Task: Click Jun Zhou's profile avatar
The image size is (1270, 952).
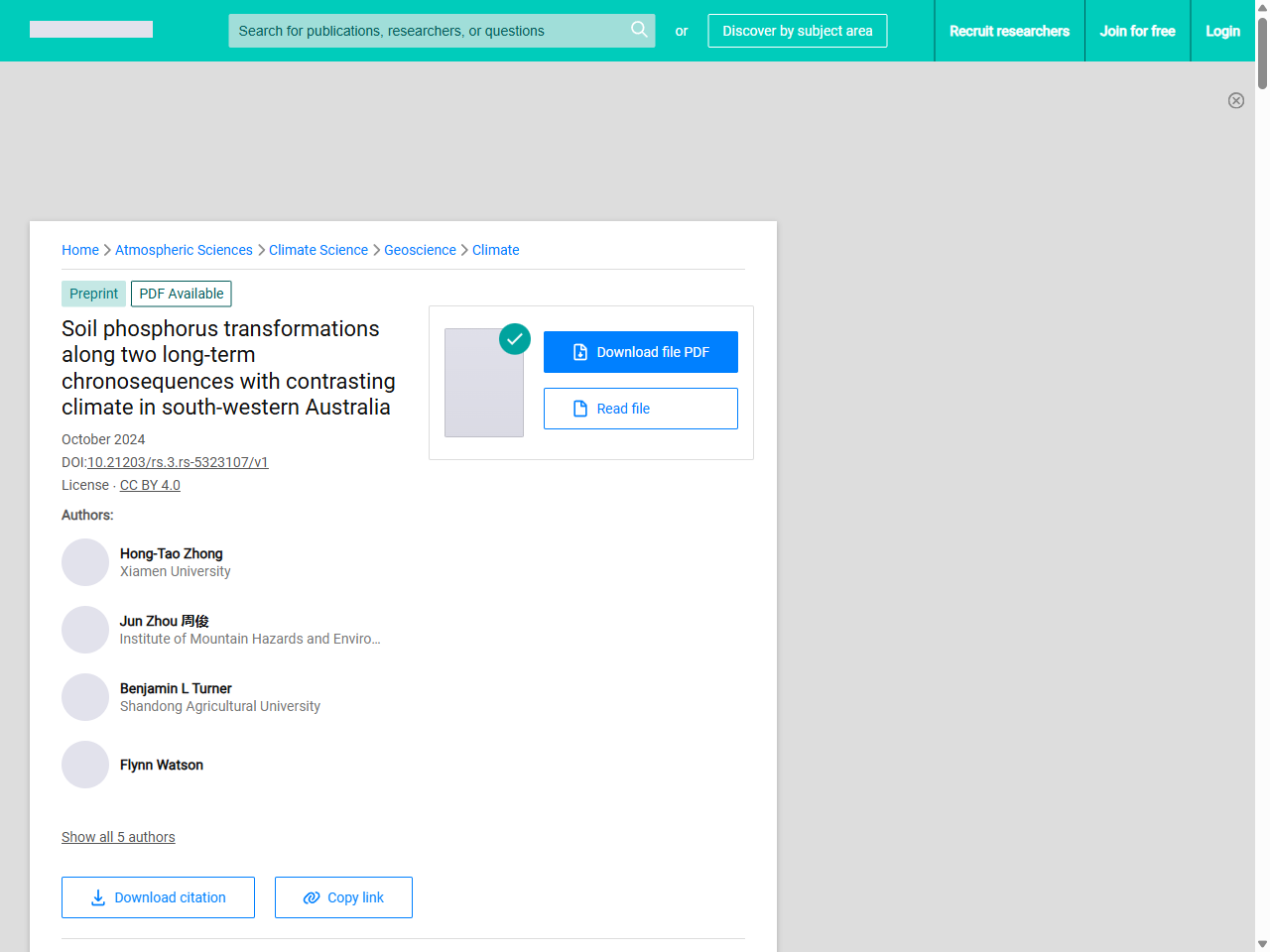Action: point(85,630)
